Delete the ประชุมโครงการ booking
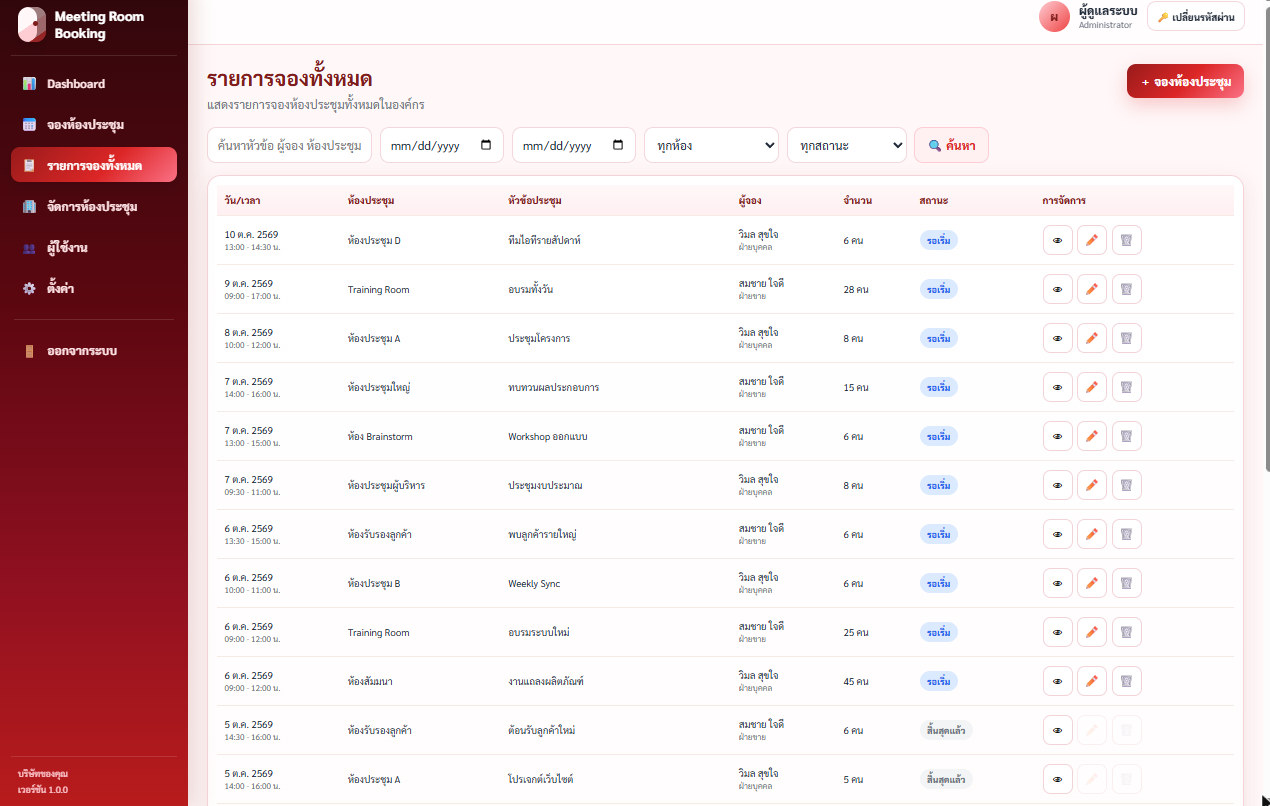The image size is (1270, 806). (x=1127, y=338)
